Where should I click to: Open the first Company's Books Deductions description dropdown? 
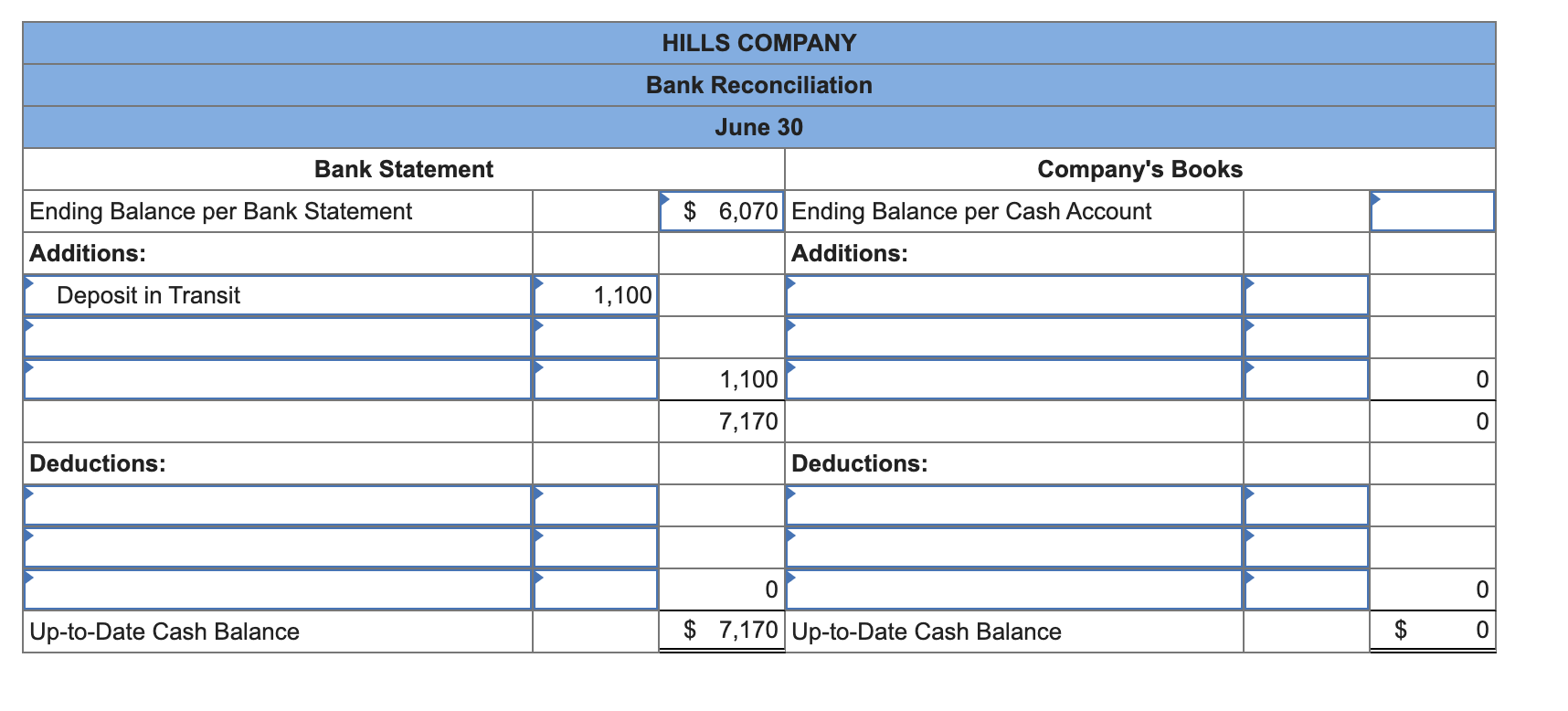(1014, 505)
